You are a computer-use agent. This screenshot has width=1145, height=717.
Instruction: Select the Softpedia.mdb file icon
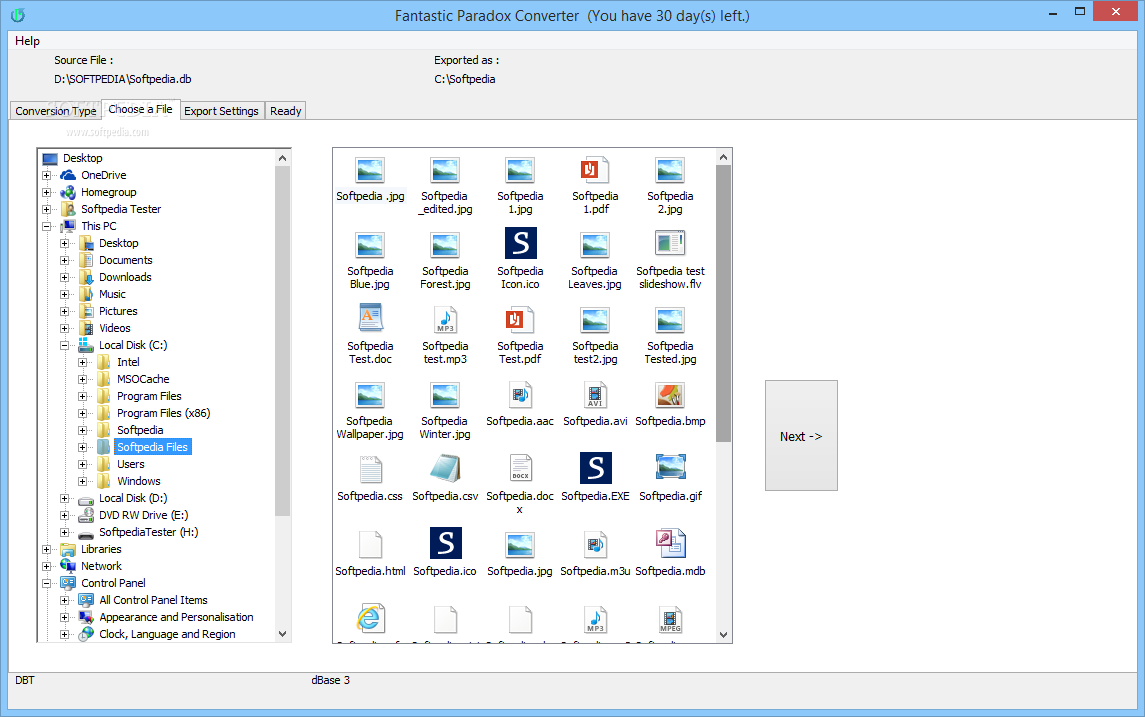click(670, 543)
